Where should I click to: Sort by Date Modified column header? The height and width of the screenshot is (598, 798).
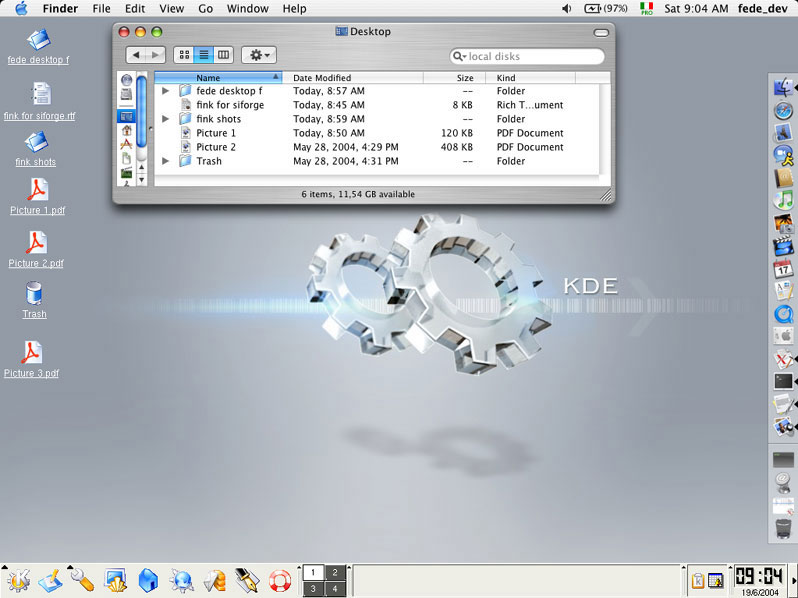[353, 78]
